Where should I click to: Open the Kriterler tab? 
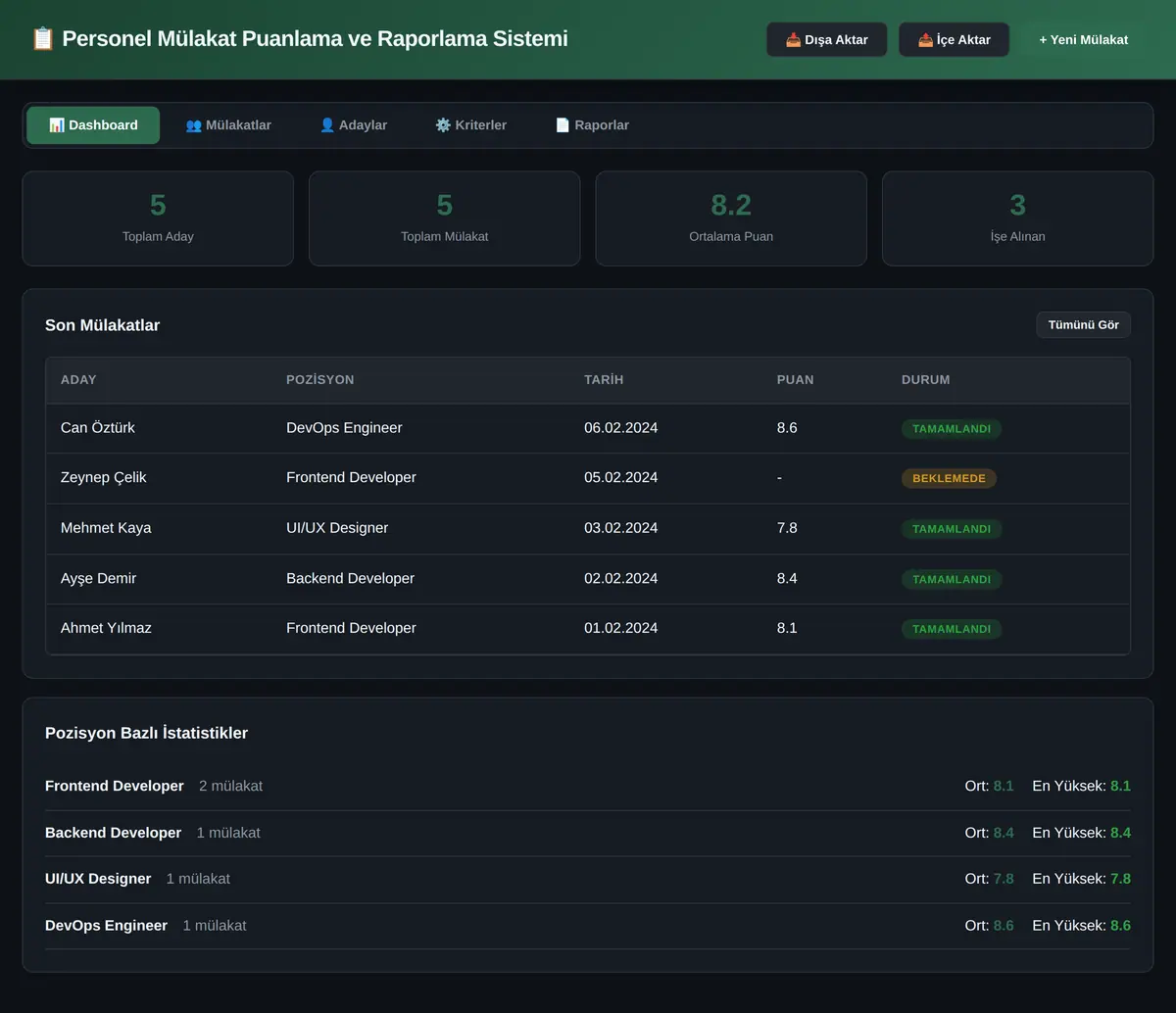click(470, 125)
